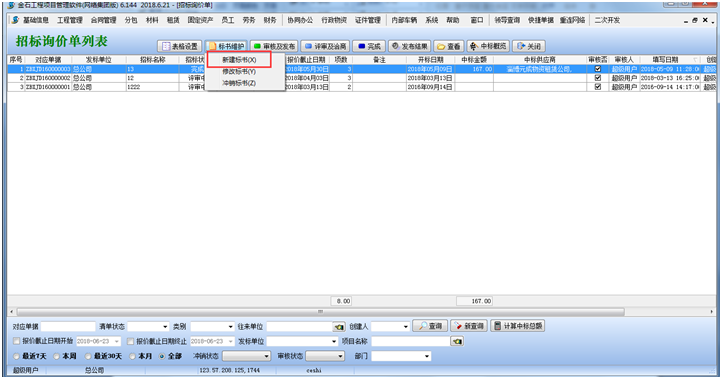Open the 工程管理 menu
722x379 pixels.
click(x=70, y=20)
